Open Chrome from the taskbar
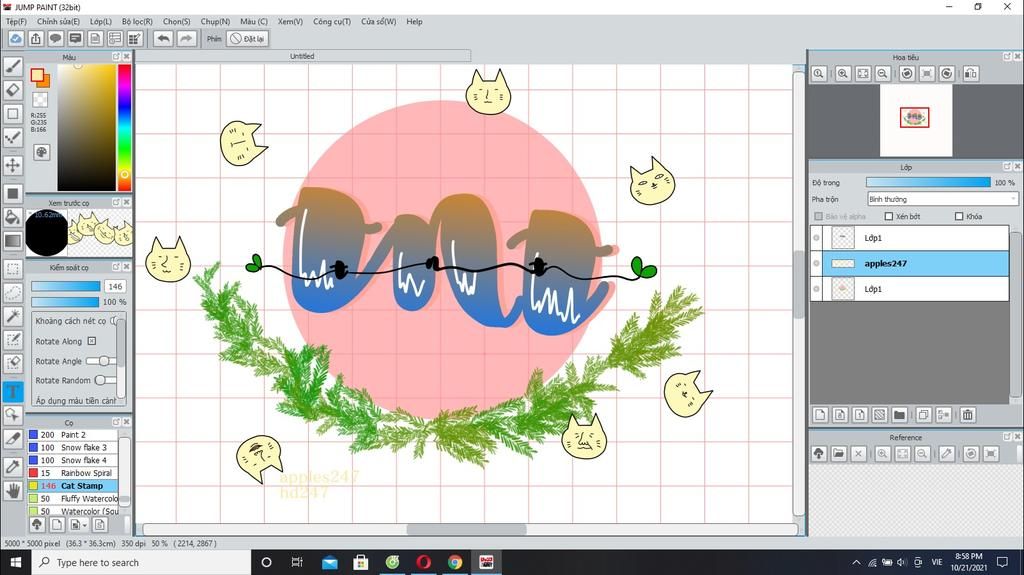 coord(455,562)
